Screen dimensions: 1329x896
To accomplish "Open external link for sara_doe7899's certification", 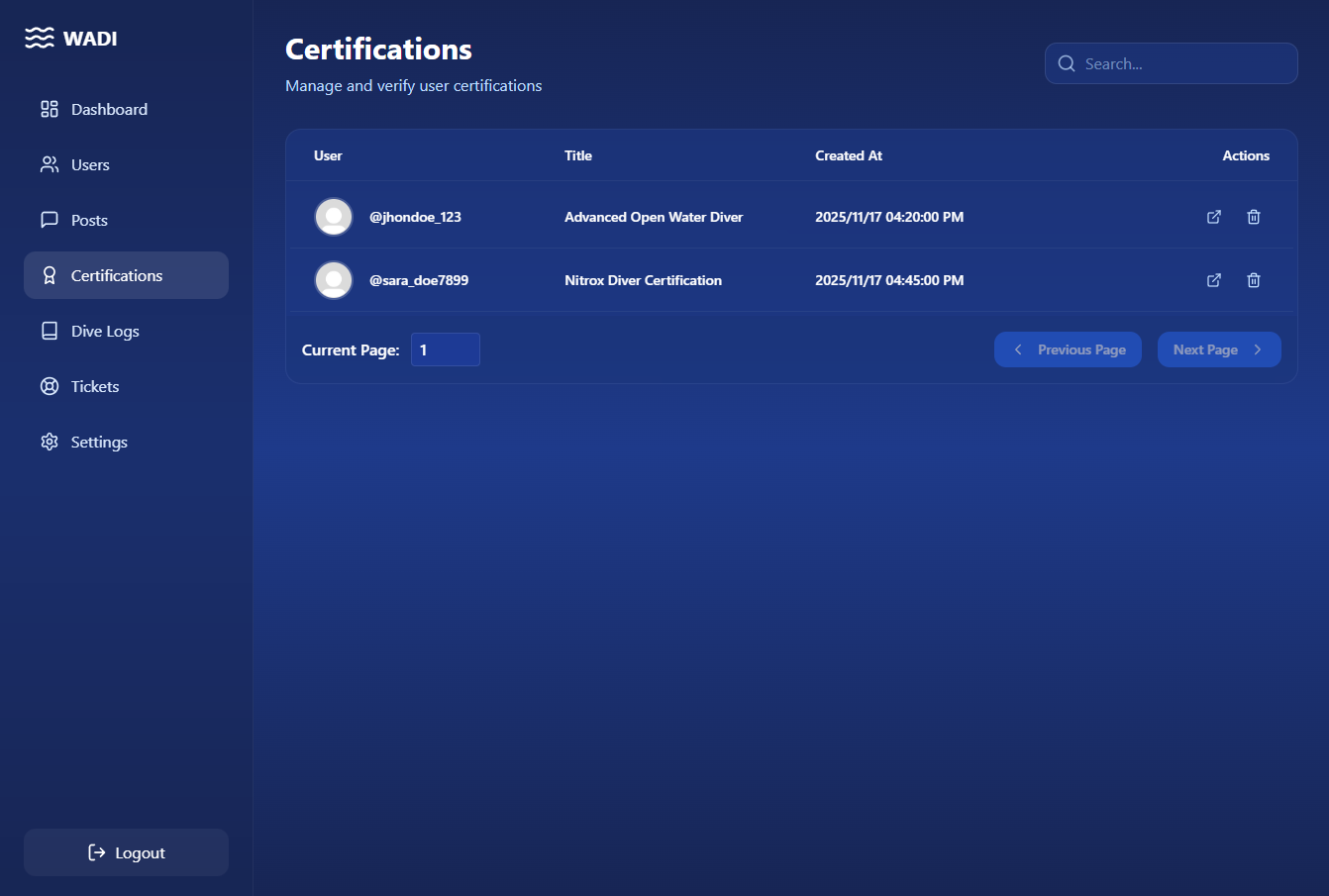I will [1213, 280].
